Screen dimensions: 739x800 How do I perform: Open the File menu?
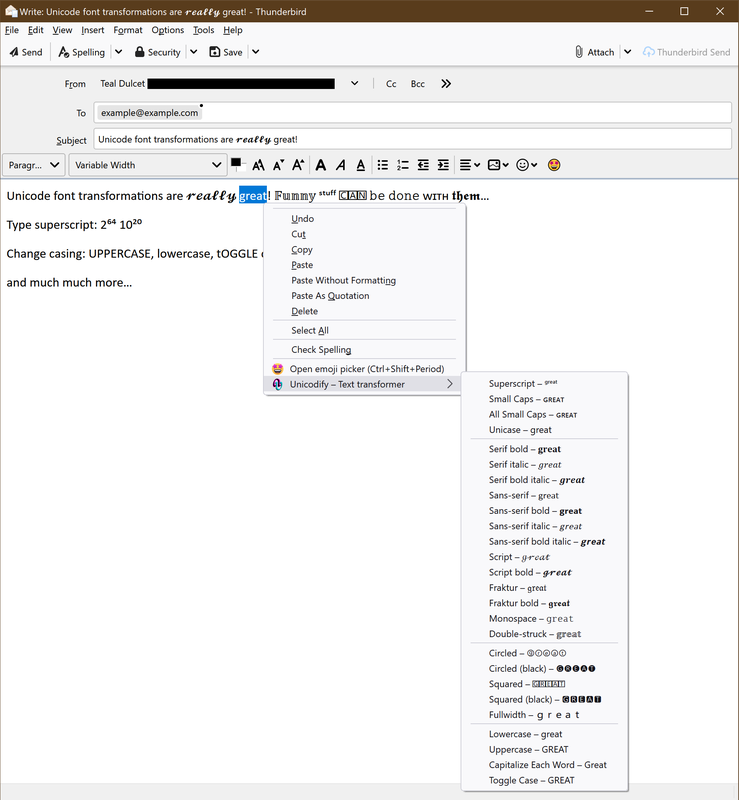[x=12, y=30]
